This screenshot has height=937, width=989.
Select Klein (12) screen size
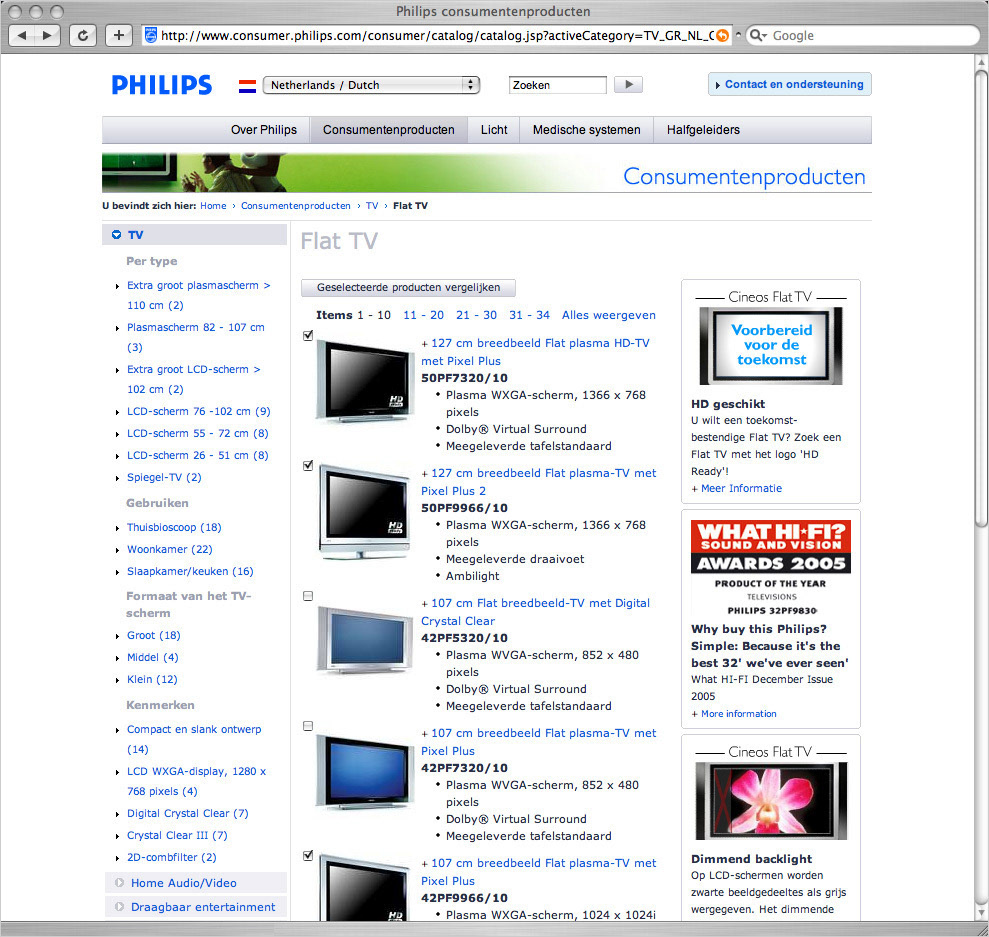[x=152, y=679]
